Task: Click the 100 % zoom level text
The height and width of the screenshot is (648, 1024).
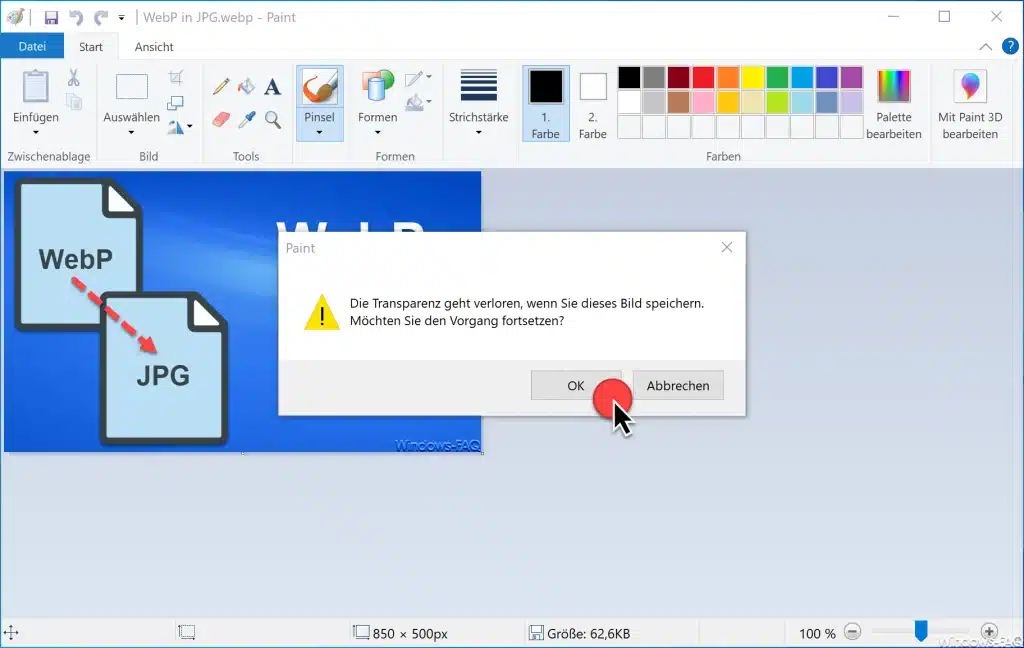Action: [x=817, y=634]
